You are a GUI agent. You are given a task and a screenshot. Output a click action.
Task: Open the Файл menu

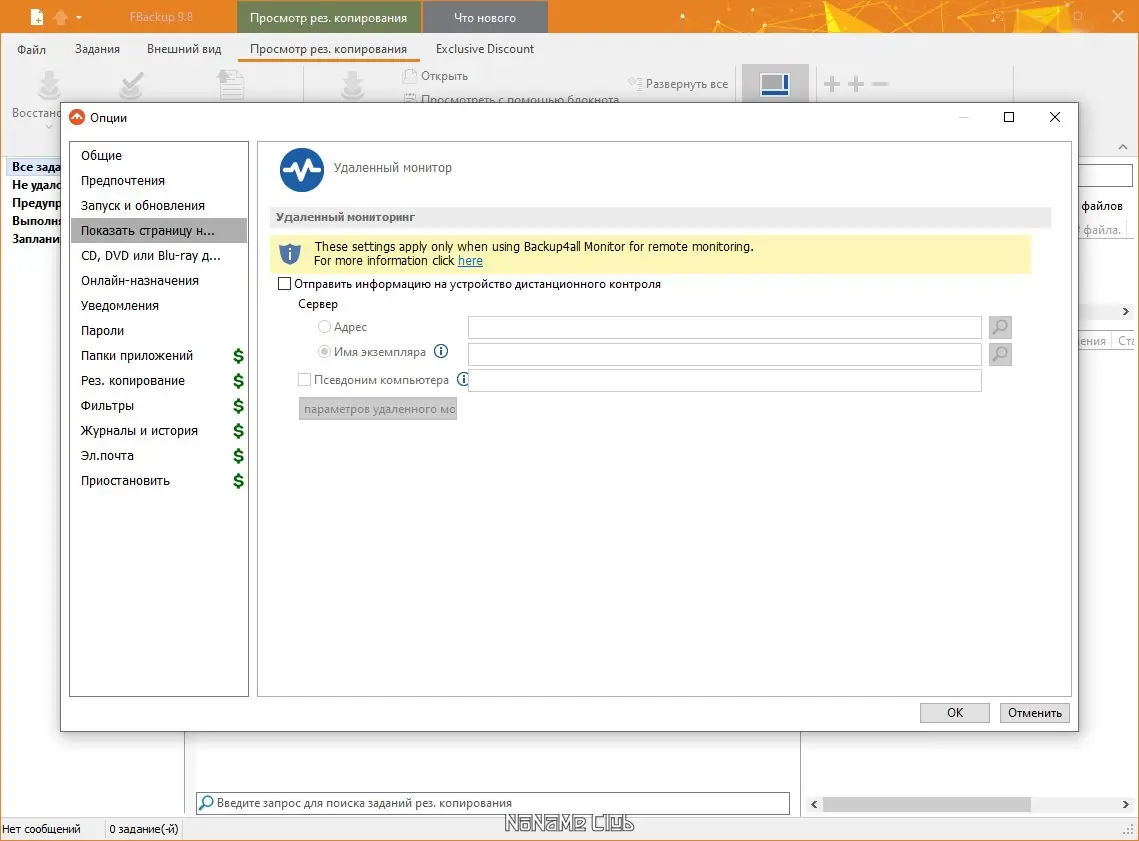click(31, 49)
